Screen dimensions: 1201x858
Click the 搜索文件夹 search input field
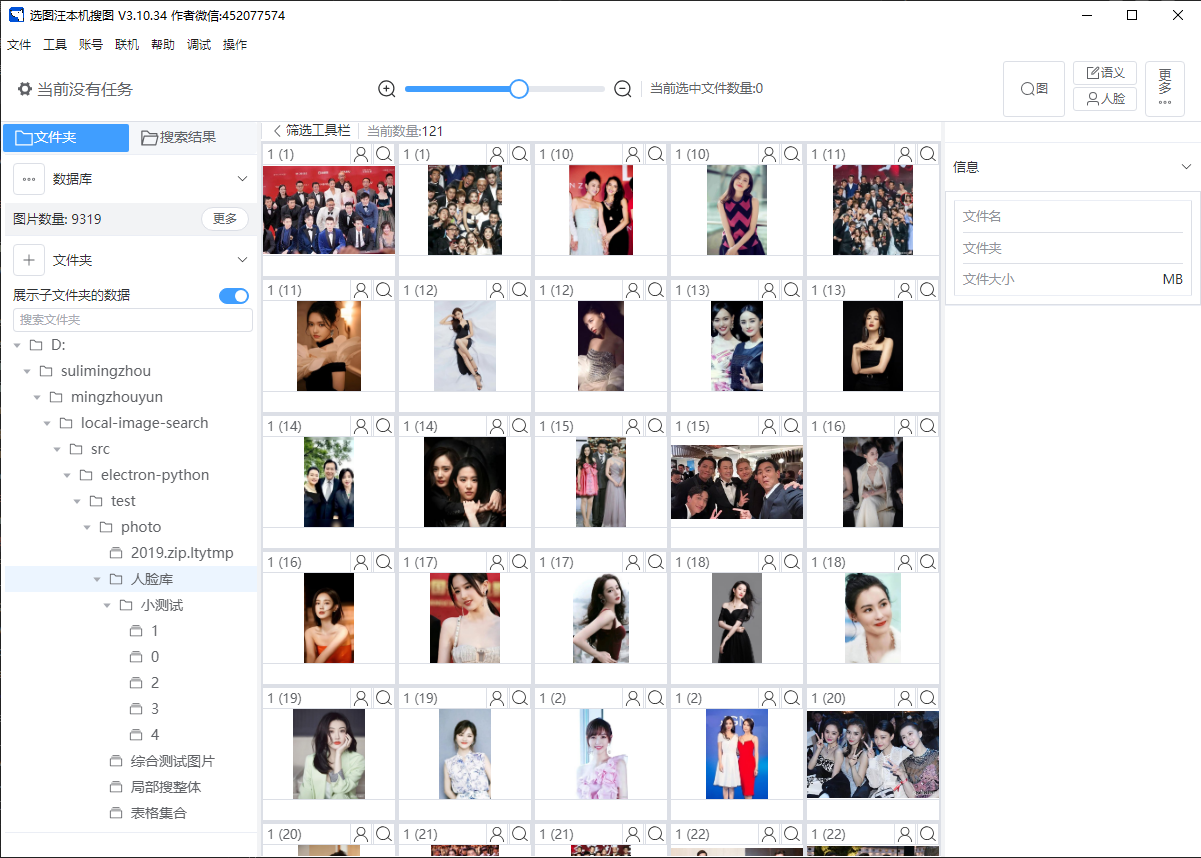point(133,320)
